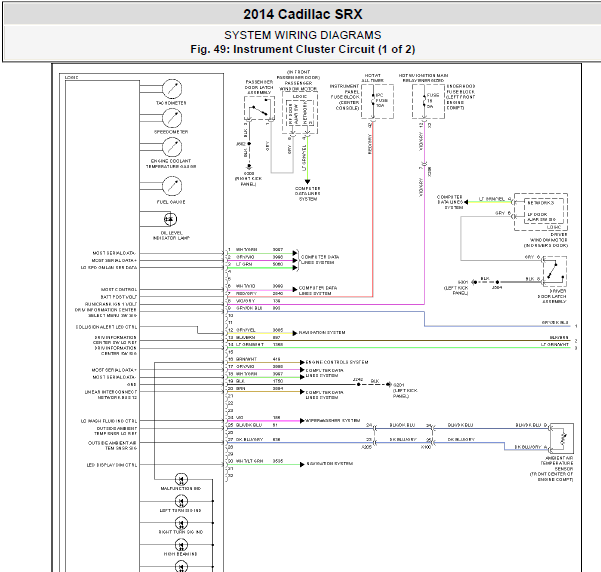This screenshot has width=601, height=572.
Task: Click the ambient air temperature sensor symbol
Action: point(562,438)
